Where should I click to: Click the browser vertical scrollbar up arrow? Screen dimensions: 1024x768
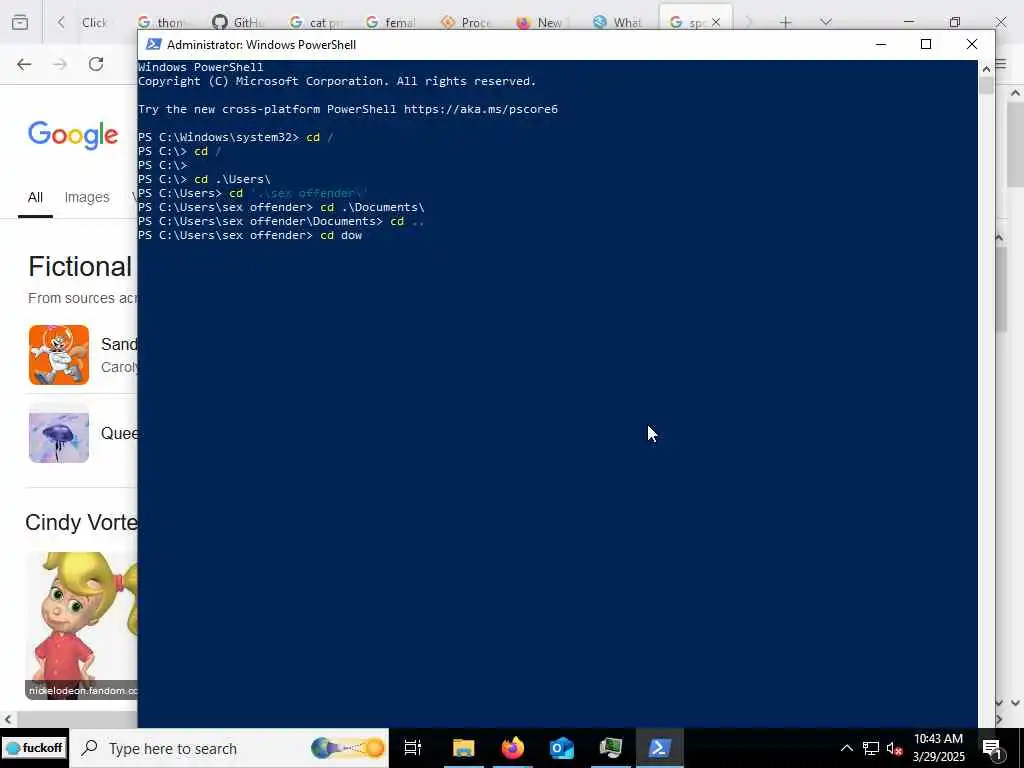pyautogui.click(x=1016, y=93)
